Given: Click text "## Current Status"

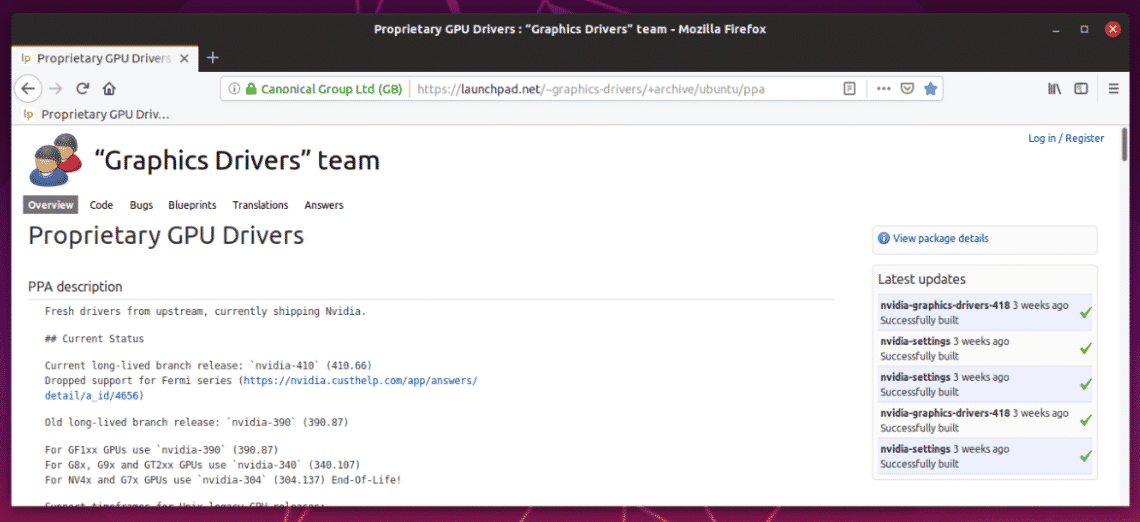Looking at the screenshot, I should (95, 339).
